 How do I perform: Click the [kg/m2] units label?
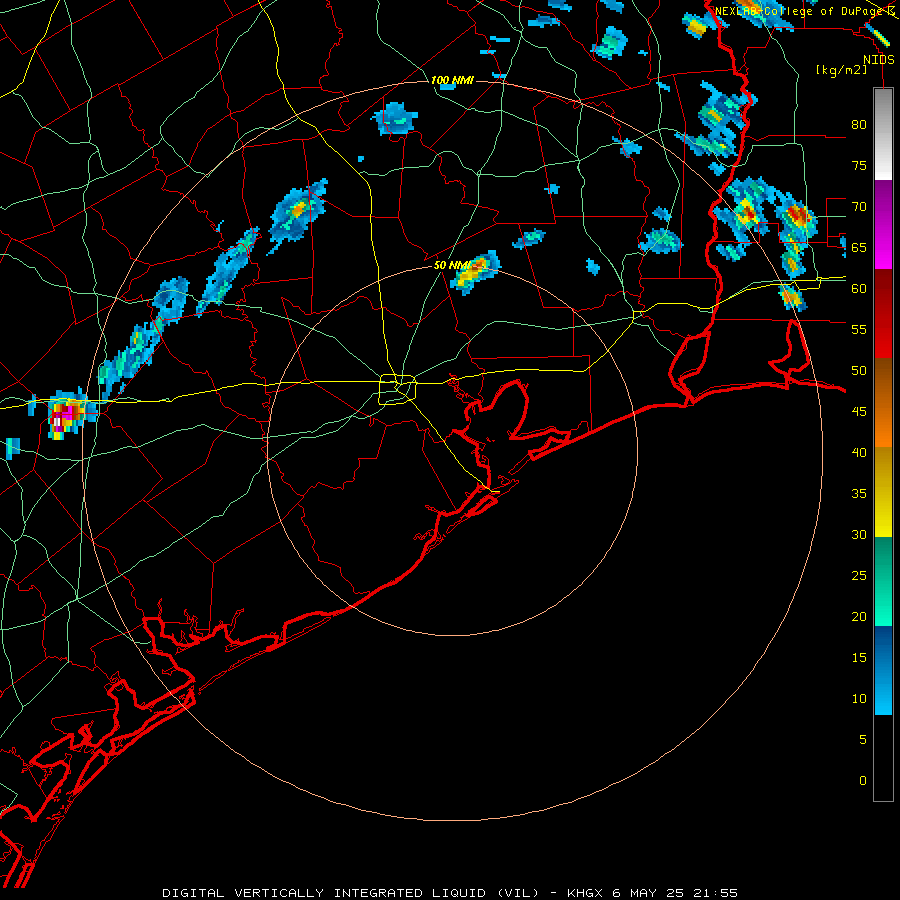[841, 70]
